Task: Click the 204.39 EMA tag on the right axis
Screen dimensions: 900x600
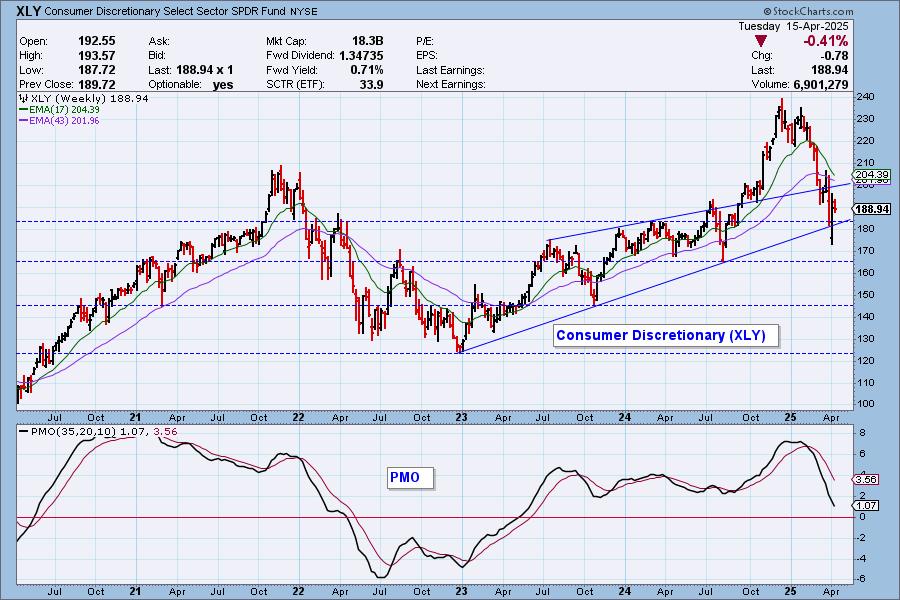Action: pos(872,175)
